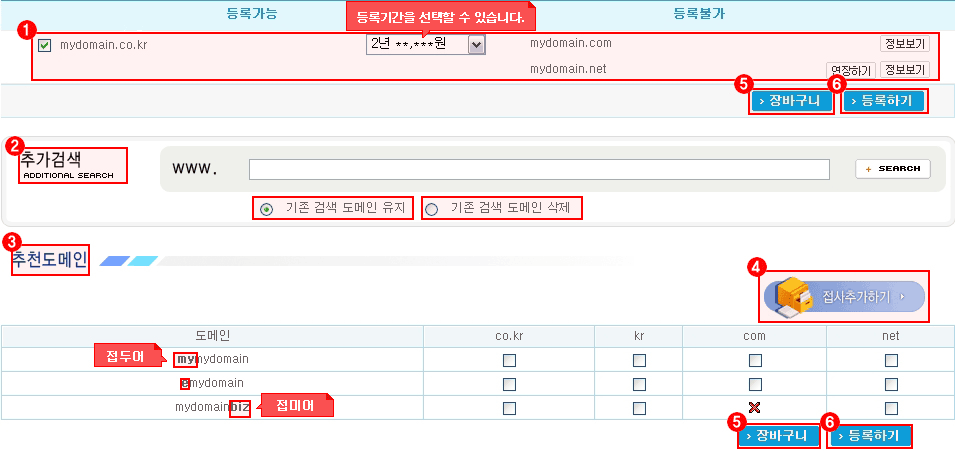Screen dimensions: 955x451
Task: Click the 장바구니 button above the additional search
Action: [790, 101]
